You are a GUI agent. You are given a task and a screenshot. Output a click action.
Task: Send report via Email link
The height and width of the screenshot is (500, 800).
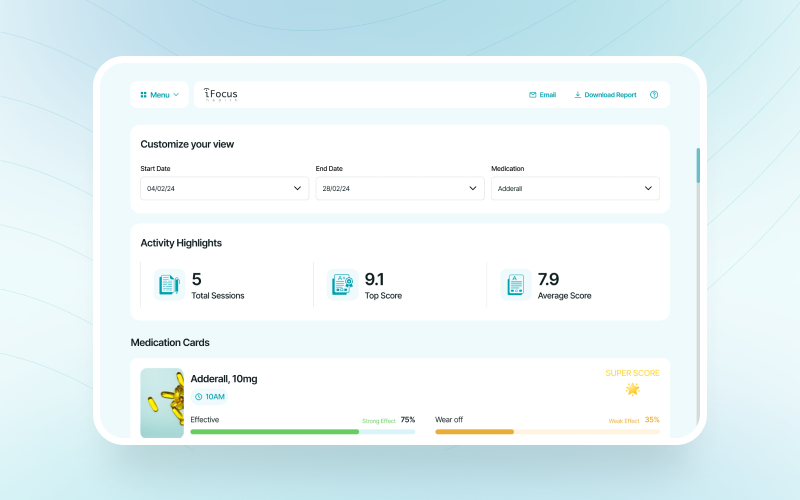pyautogui.click(x=542, y=95)
